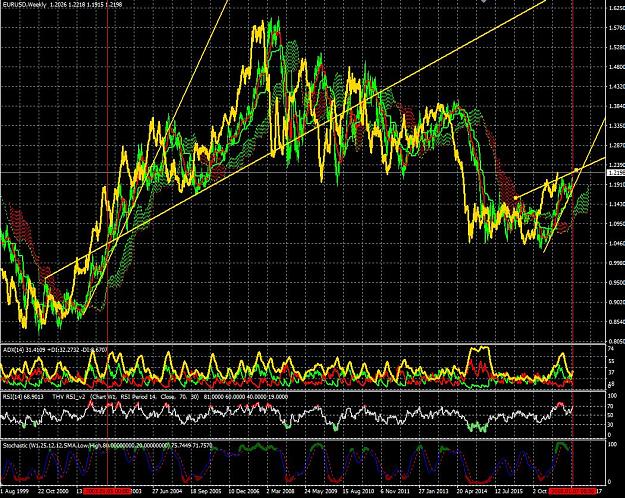Click the 22 Oct 2000 date label
The image size is (625, 498).
(53, 491)
